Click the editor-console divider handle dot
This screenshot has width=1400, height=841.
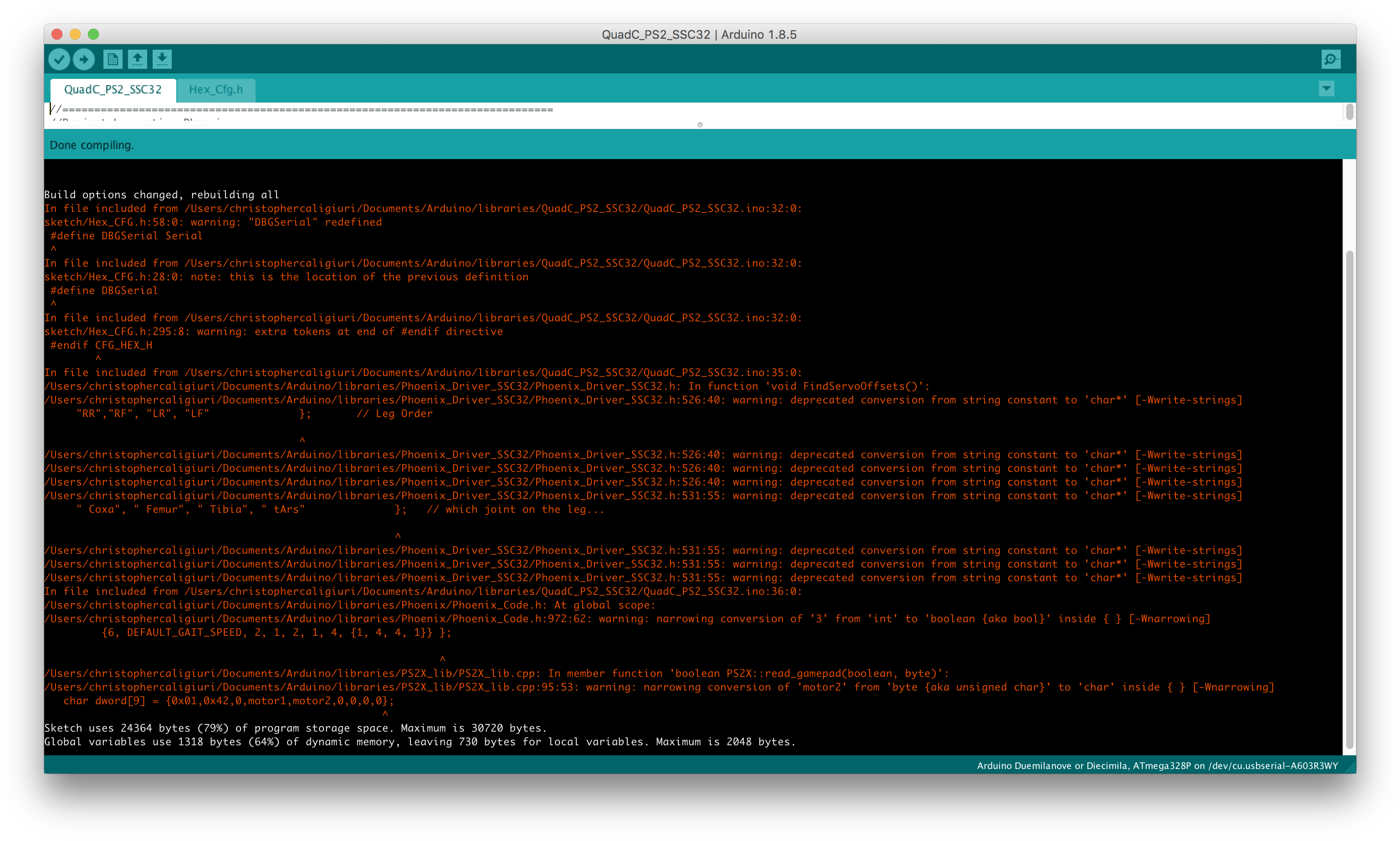click(x=700, y=125)
